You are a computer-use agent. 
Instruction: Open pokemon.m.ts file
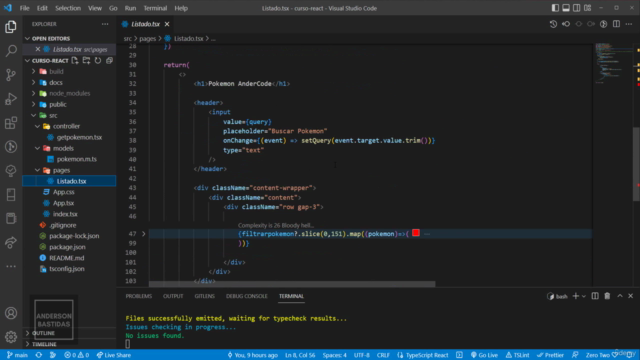(76, 159)
